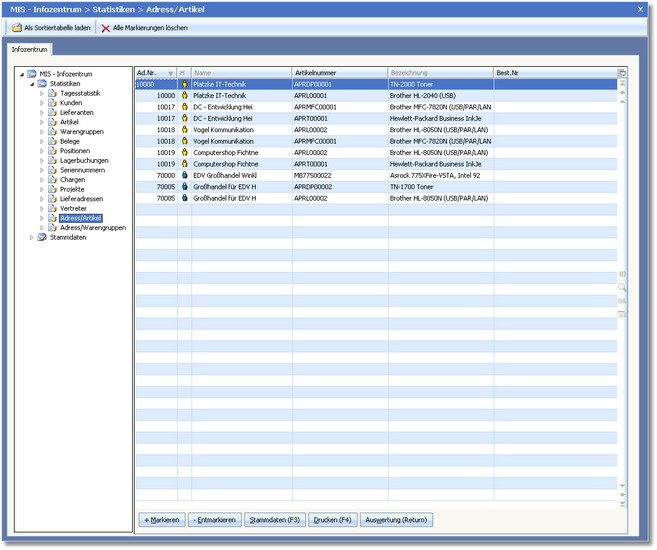657x550 pixels.
Task: Click the 'Als Sortiertabelle laden' folder icon
Action: (x=16, y=28)
